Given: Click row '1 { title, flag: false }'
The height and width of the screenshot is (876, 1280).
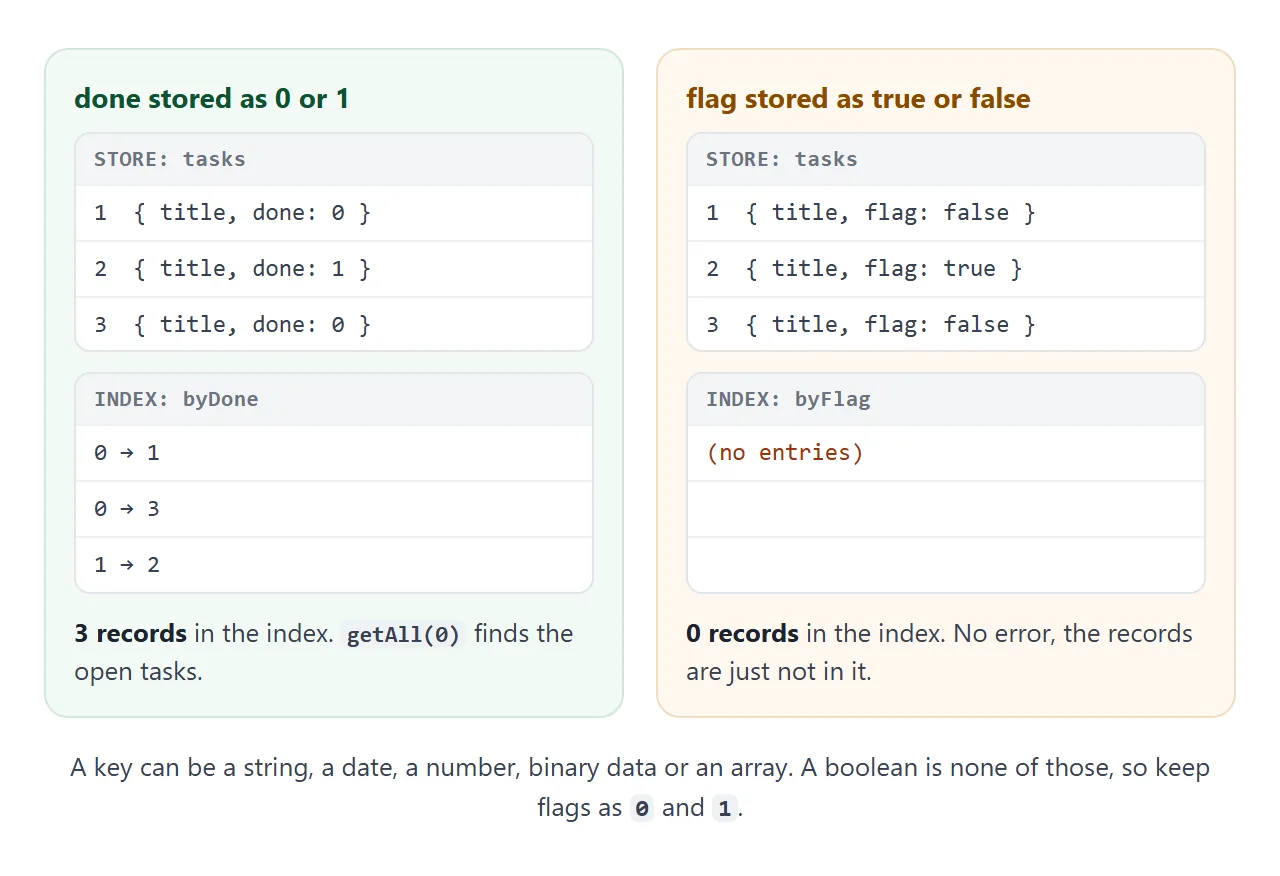Looking at the screenshot, I should coord(946,213).
